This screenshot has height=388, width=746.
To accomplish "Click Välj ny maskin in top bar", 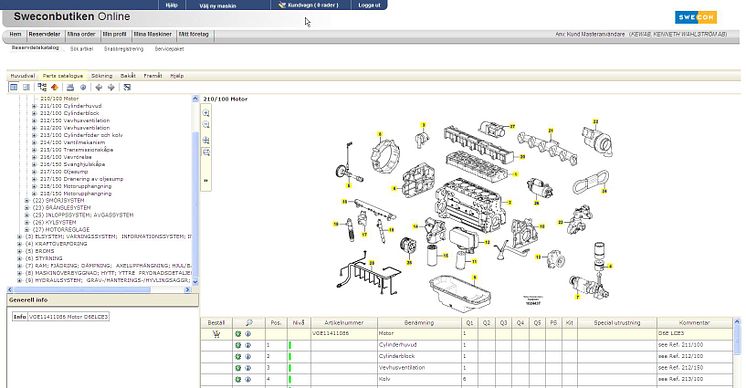I will pos(217,6).
